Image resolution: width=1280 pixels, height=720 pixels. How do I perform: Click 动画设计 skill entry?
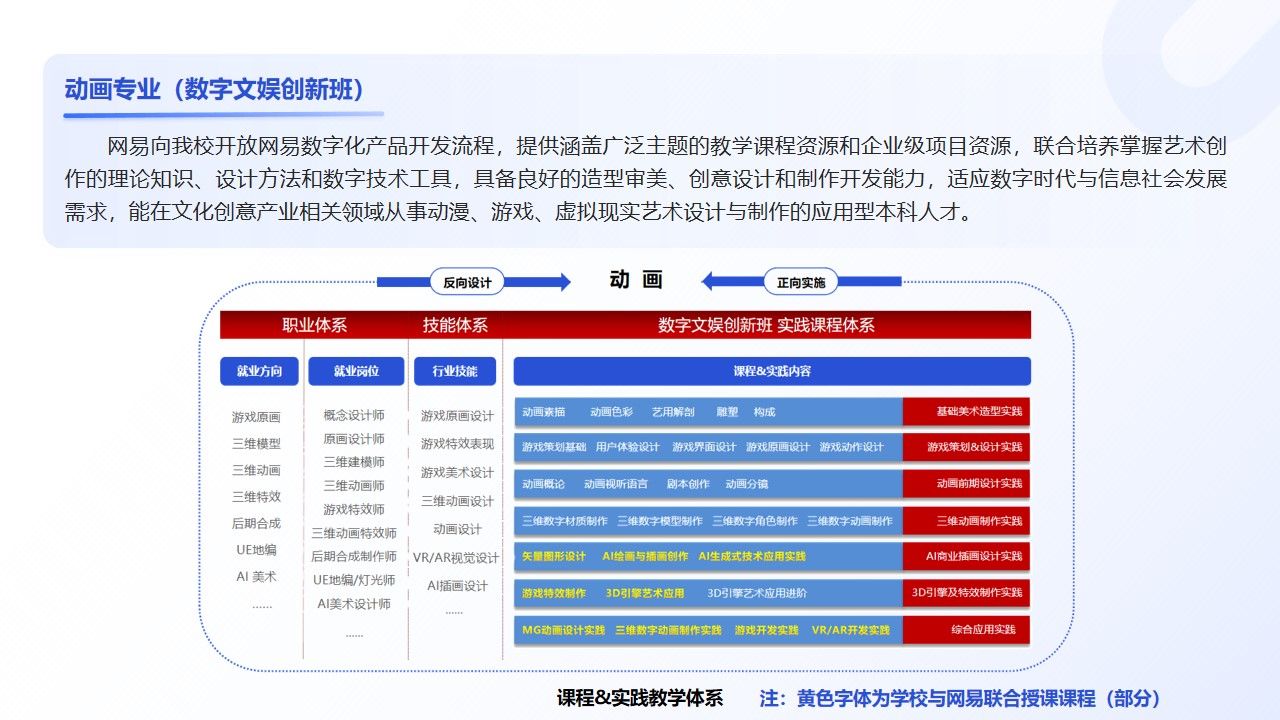pyautogui.click(x=457, y=529)
